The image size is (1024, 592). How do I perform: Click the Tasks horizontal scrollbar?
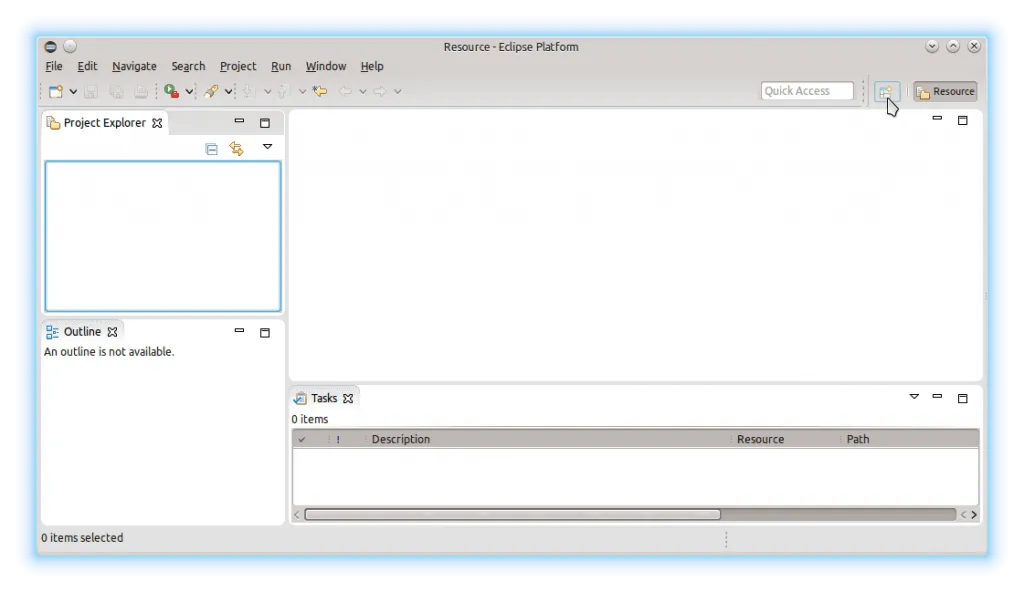pos(512,515)
